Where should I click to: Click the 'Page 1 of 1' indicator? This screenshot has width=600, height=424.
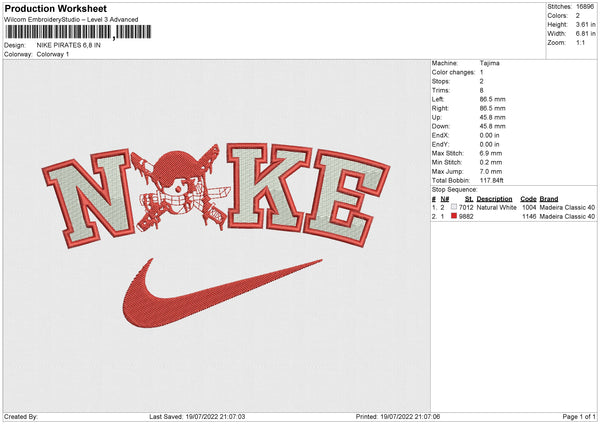tap(579, 417)
